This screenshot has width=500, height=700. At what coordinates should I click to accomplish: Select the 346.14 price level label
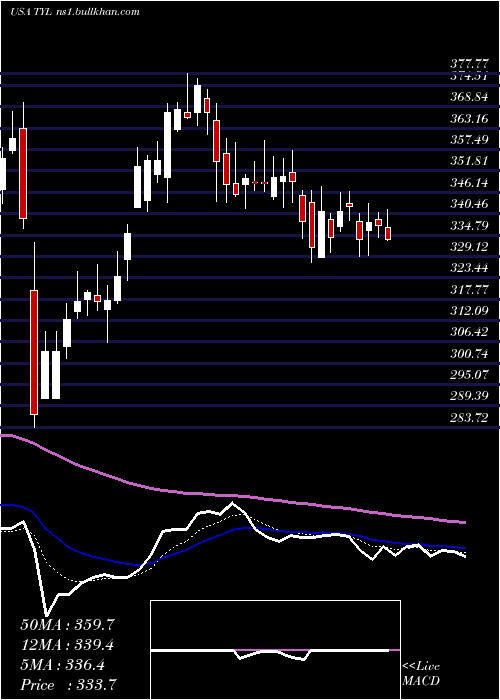468,183
